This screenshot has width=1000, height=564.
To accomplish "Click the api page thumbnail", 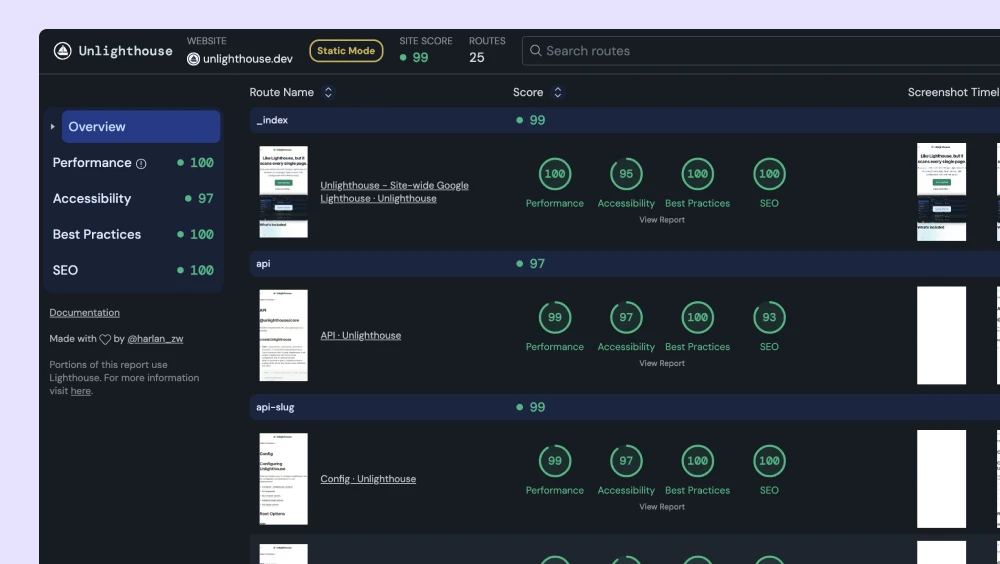I will 283,336.
